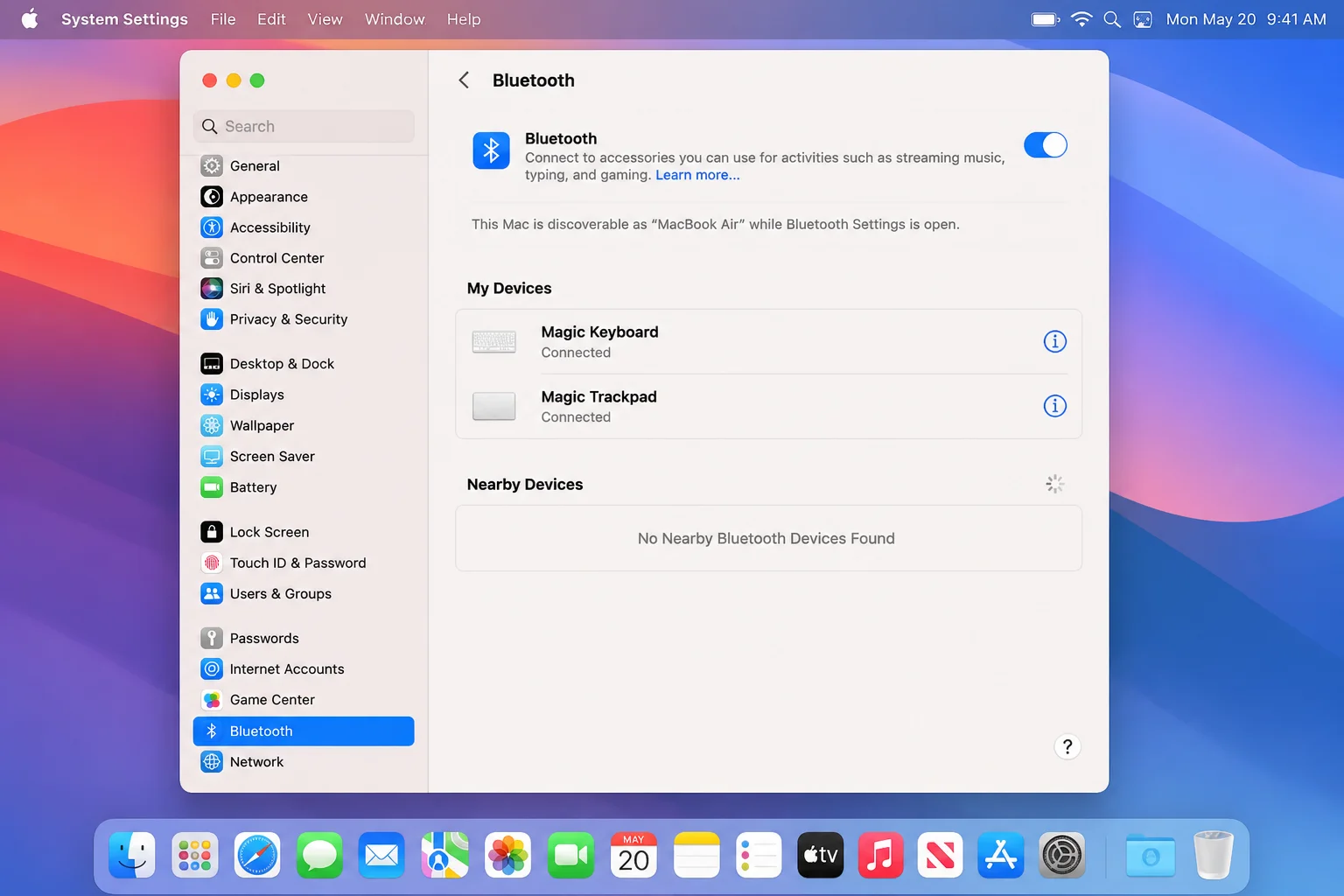Viewport: 1344px width, 896px height.
Task: Open Mail from the Dock
Action: click(x=381, y=855)
